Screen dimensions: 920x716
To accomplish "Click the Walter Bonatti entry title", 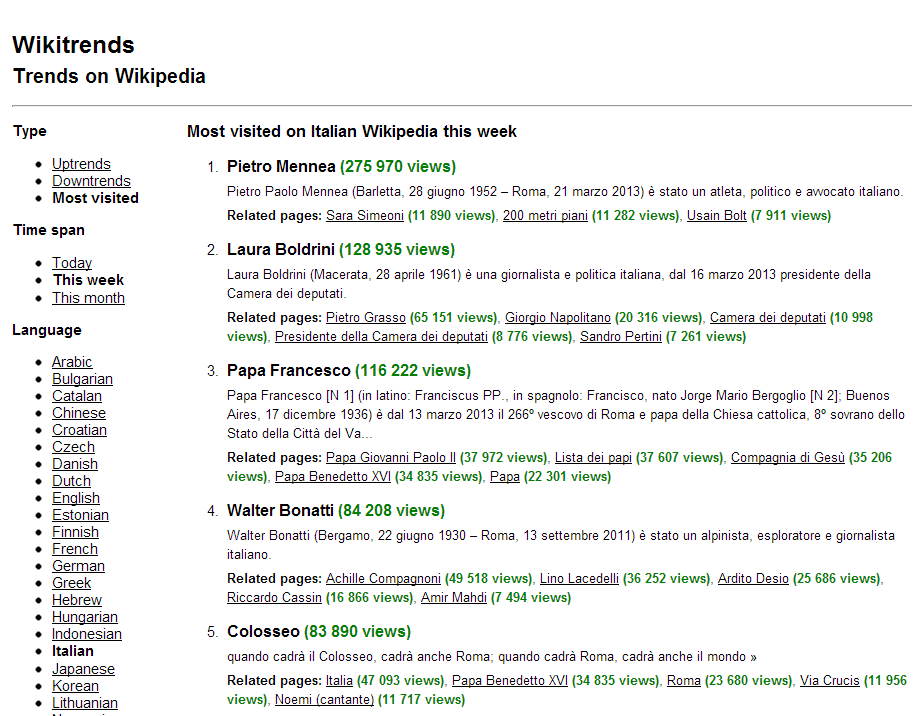I will [x=280, y=510].
